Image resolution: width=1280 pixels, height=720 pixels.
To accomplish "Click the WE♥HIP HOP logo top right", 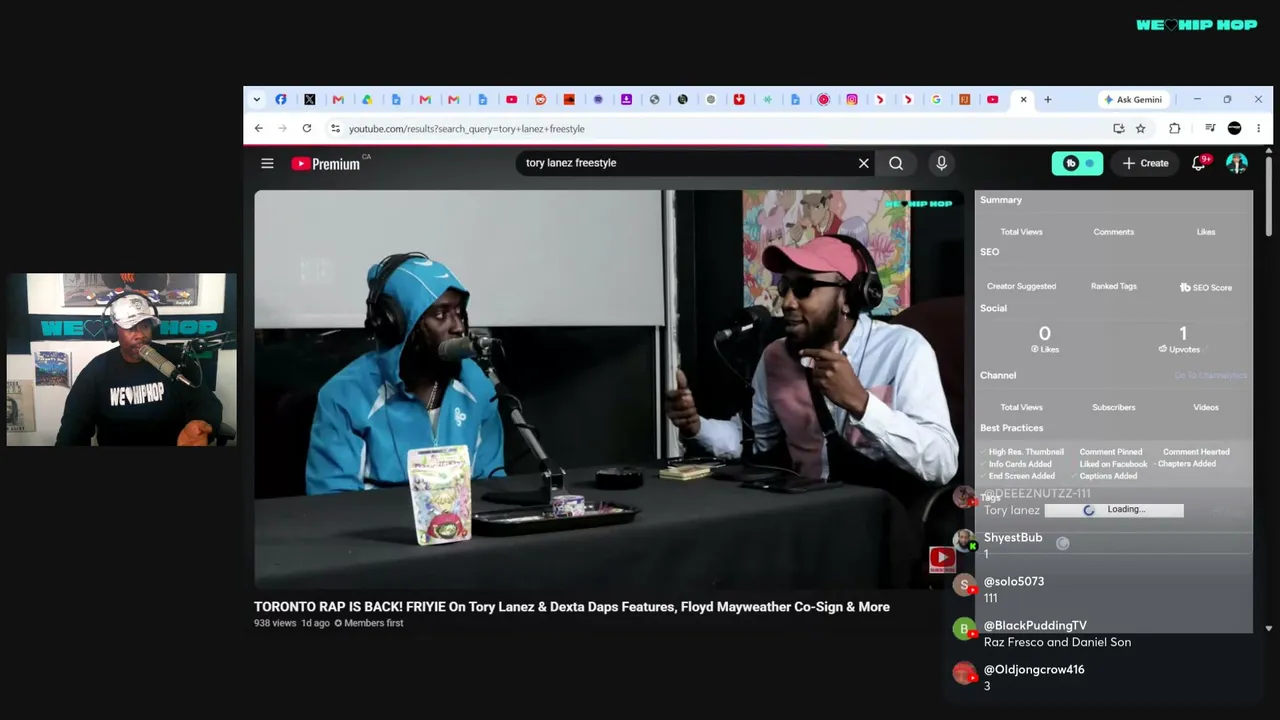I will pos(1197,25).
